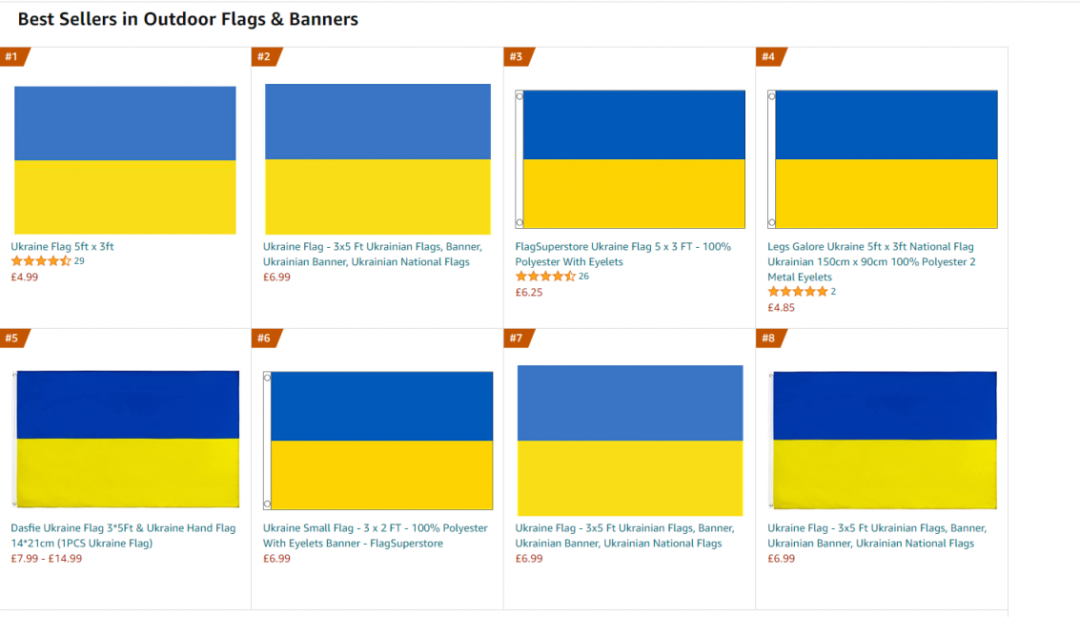This screenshot has width=1080, height=617.
Task: Click the #4 rank badge
Action: [x=769, y=57]
